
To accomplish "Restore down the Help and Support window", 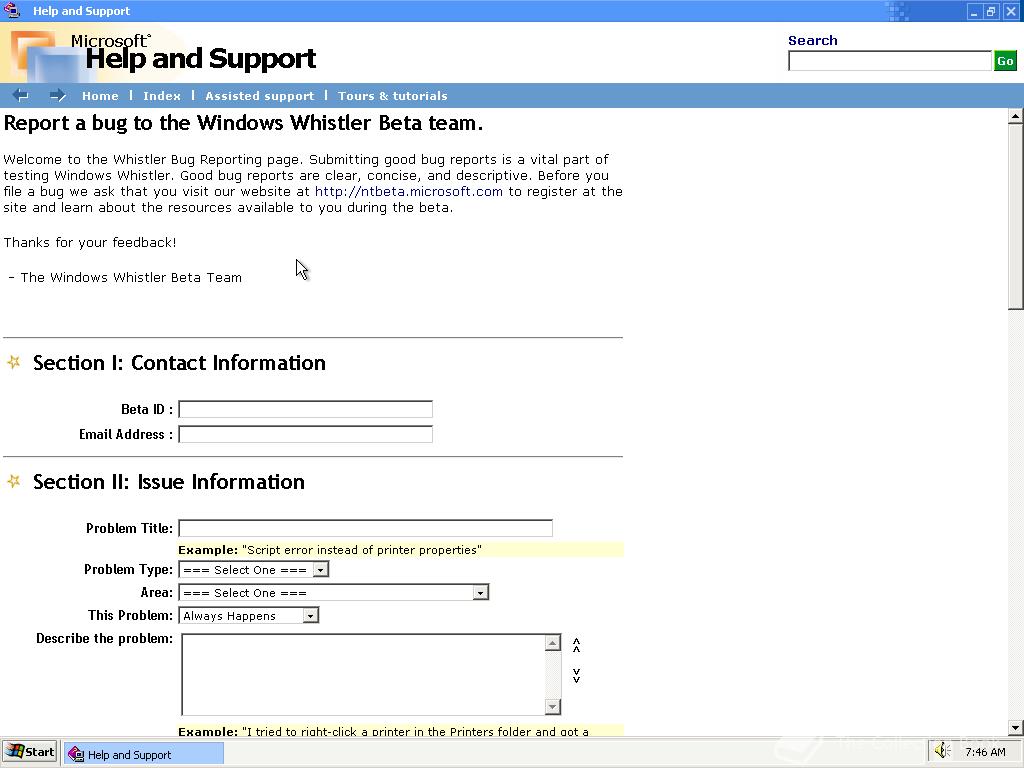I will (991, 11).
